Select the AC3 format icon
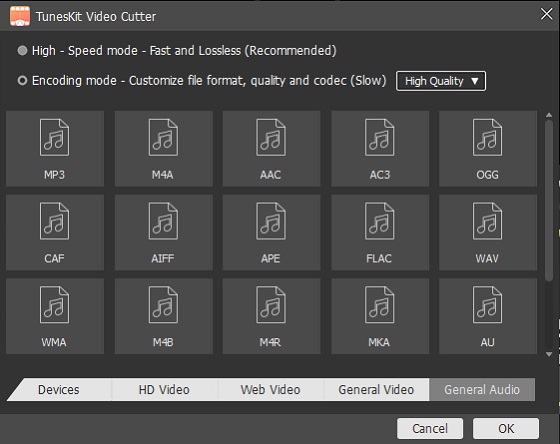 [380, 149]
